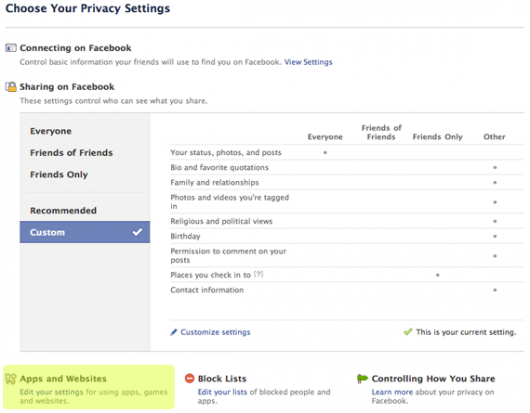The height and width of the screenshot is (413, 530).
Task: Click the [?] help mark after Places
Action: (259, 274)
